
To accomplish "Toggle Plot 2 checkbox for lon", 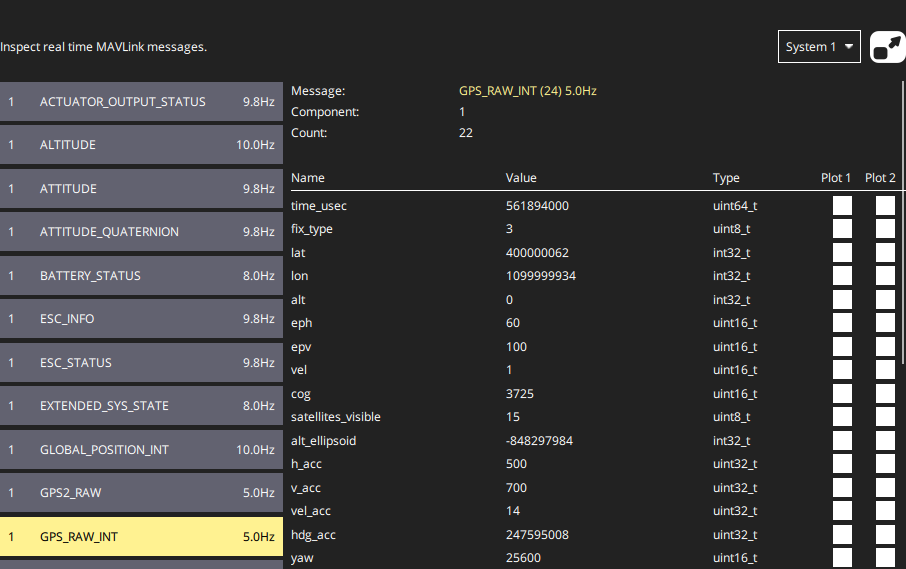I will (885, 276).
